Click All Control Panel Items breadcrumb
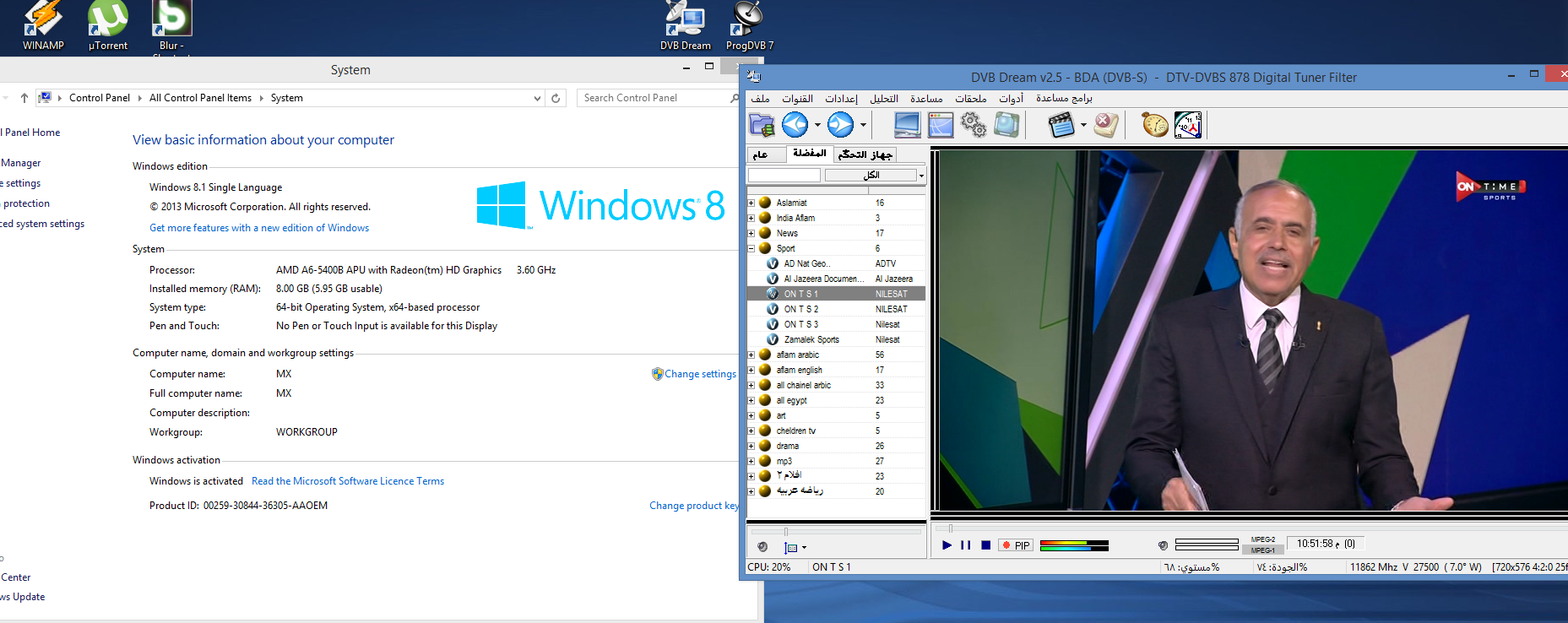 click(200, 98)
